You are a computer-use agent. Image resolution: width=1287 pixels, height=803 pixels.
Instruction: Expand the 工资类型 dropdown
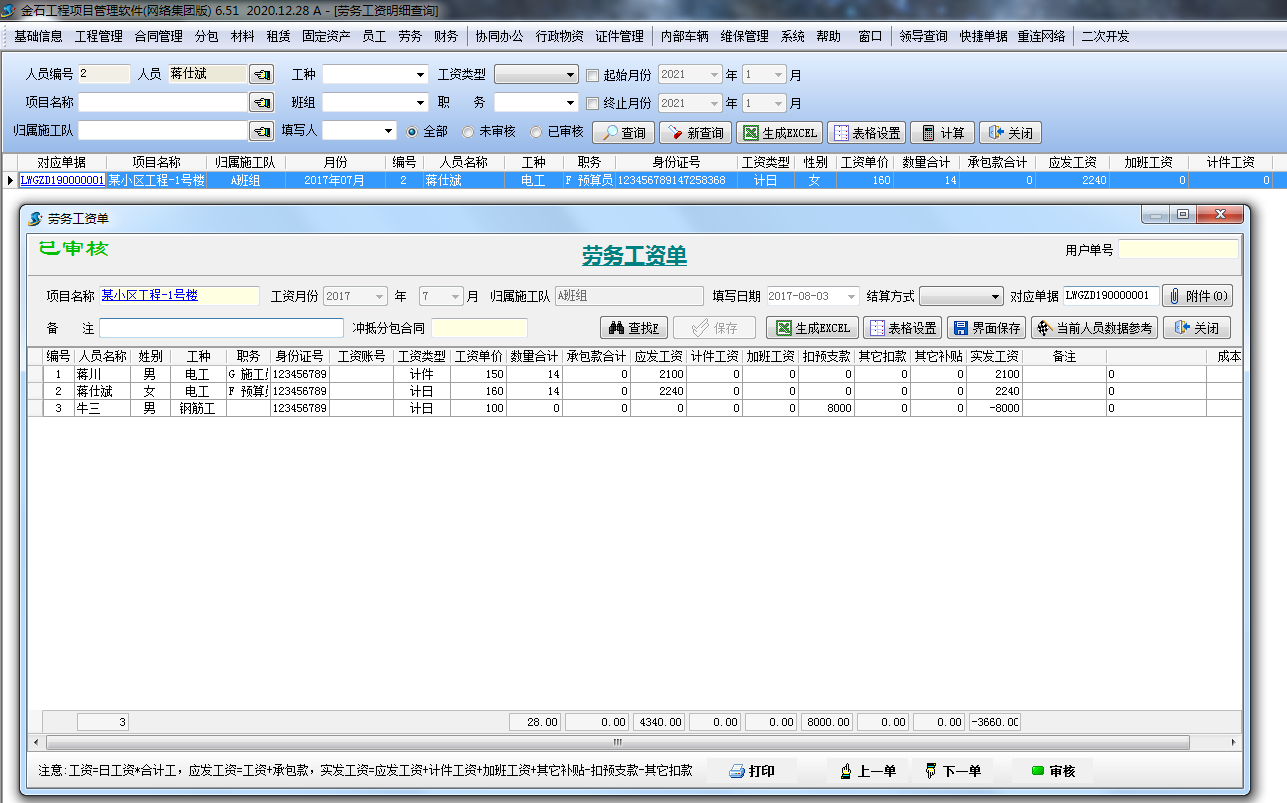(570, 73)
